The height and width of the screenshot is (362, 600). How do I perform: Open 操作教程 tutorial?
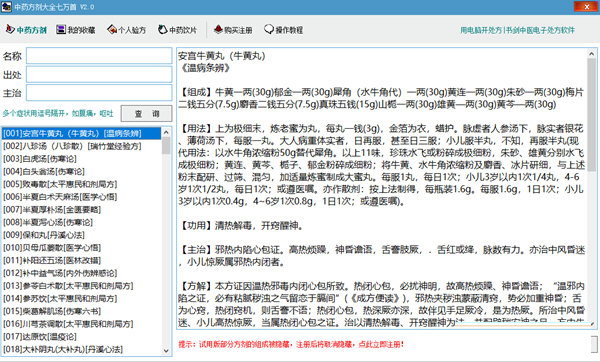pos(284,30)
